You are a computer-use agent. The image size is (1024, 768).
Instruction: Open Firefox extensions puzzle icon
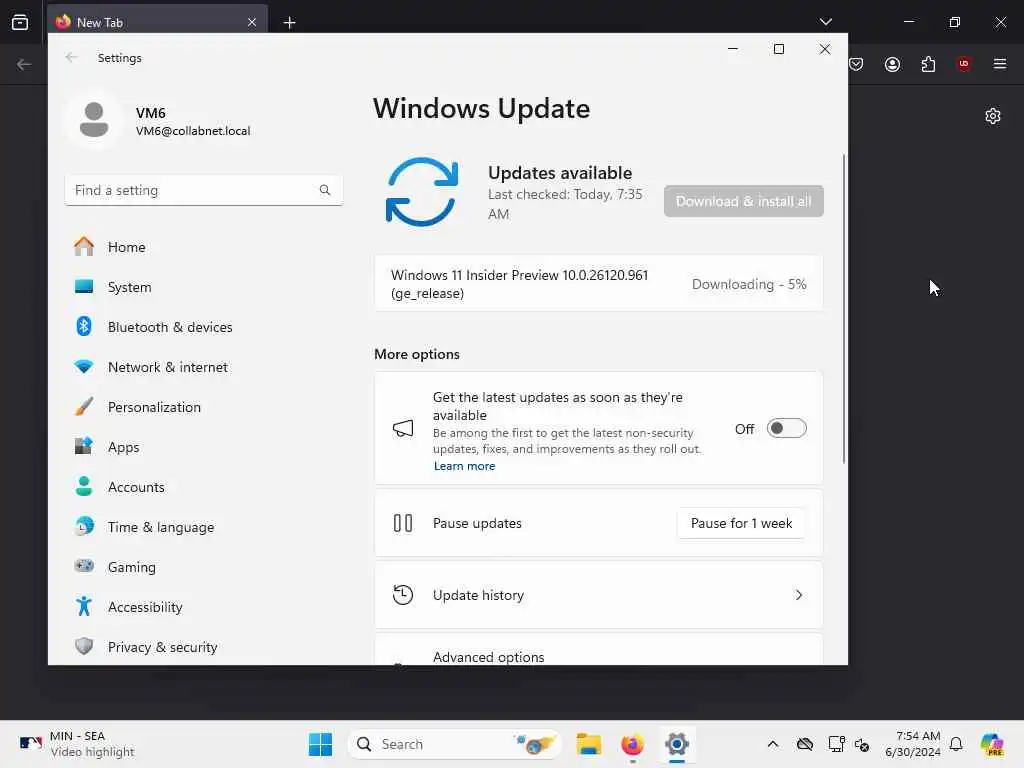point(928,64)
